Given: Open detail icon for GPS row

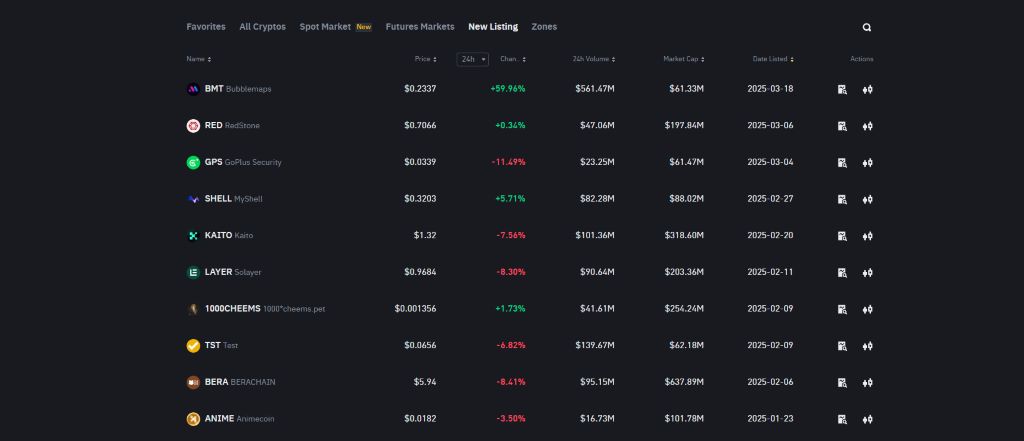Looking at the screenshot, I should click(842, 163).
